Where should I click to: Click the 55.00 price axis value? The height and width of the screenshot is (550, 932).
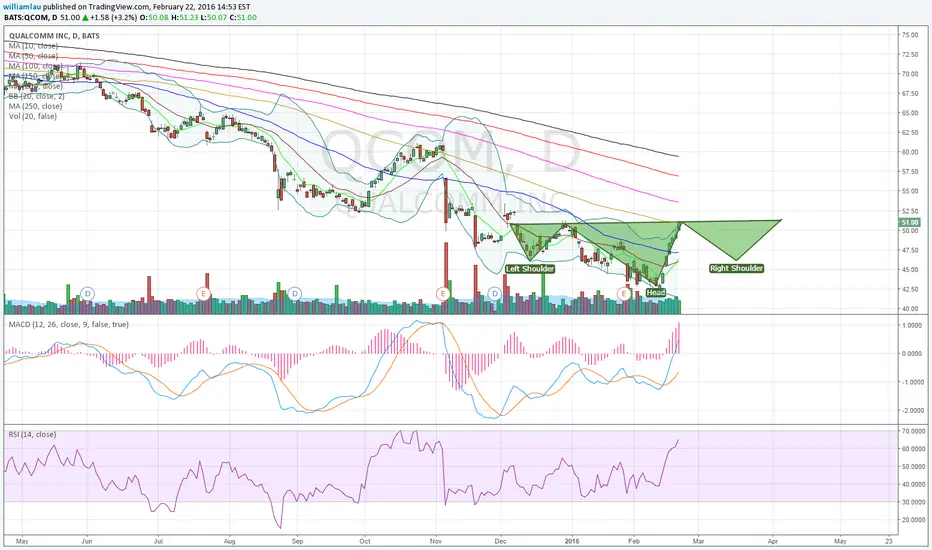[910, 191]
